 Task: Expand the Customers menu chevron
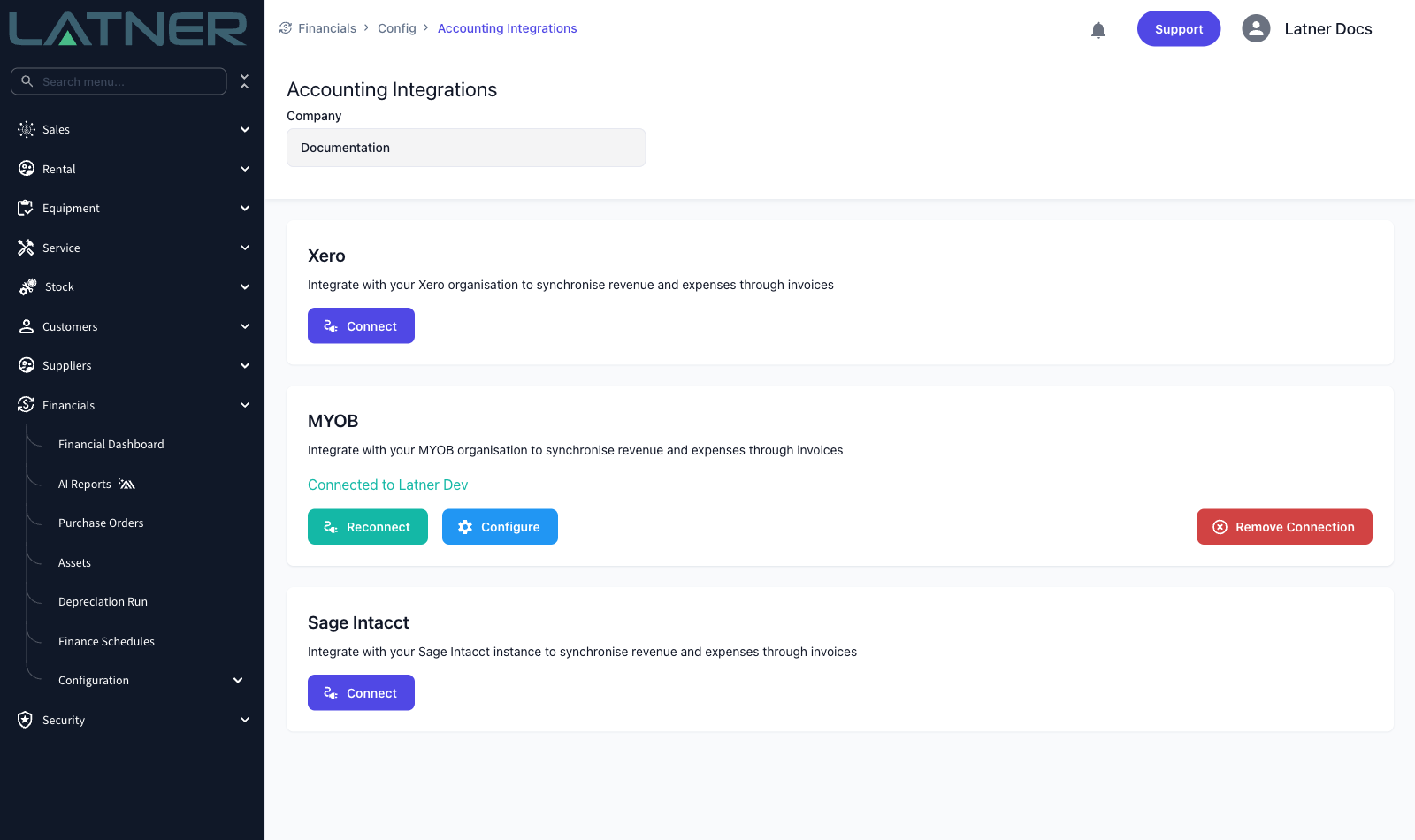(245, 326)
